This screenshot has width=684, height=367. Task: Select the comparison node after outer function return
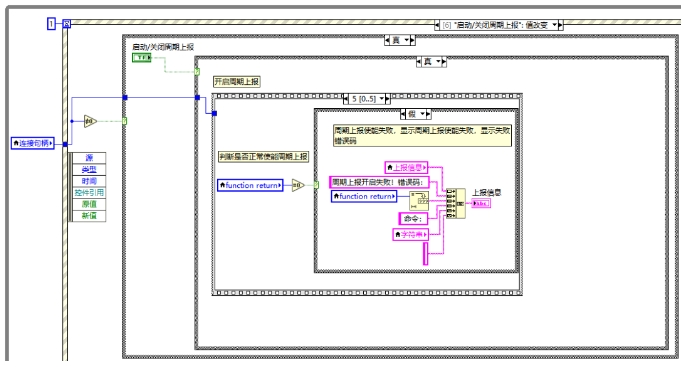click(x=298, y=185)
